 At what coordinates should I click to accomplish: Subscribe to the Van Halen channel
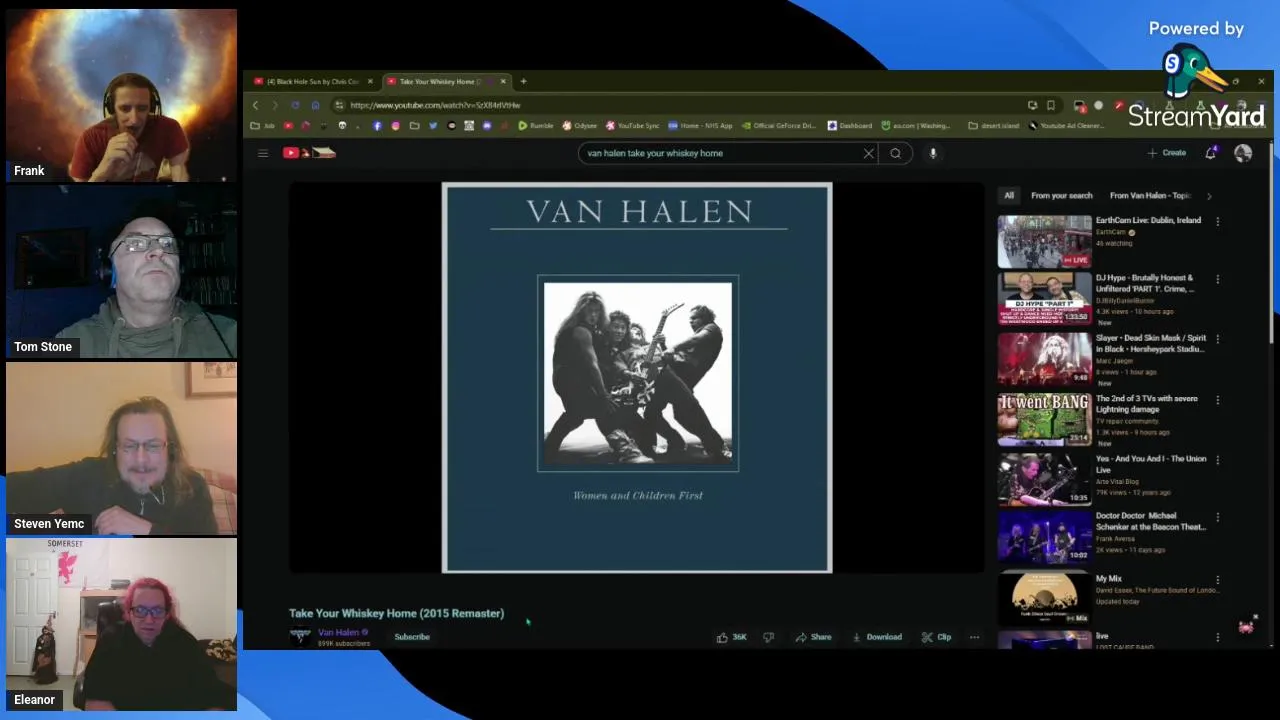(412, 637)
